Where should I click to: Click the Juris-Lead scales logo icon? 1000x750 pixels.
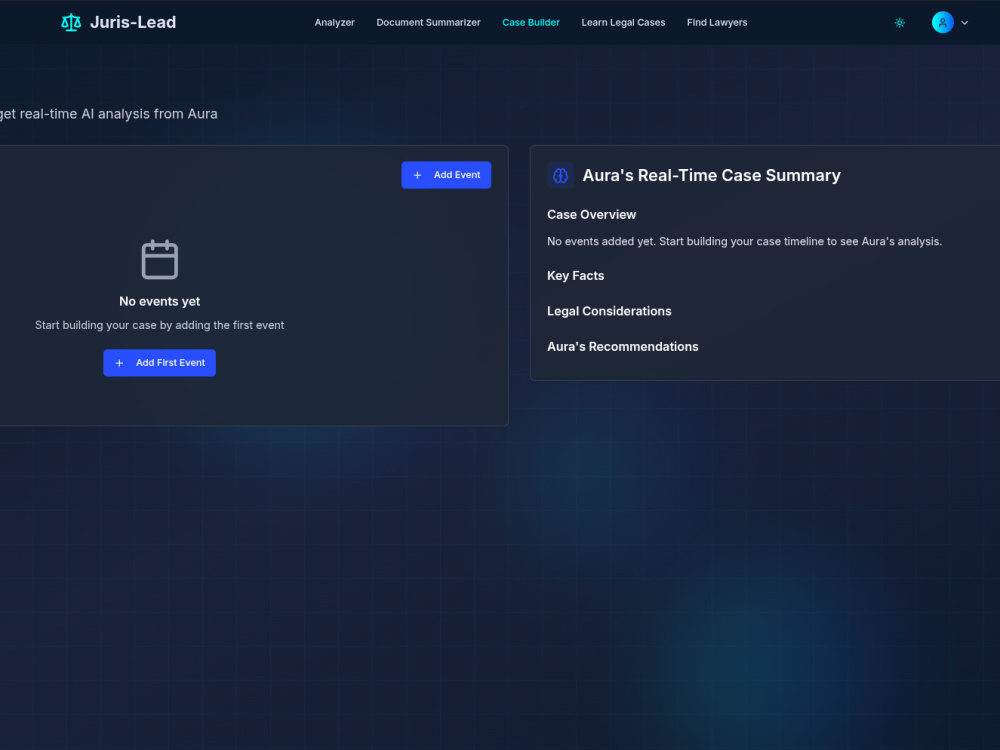(x=71, y=22)
